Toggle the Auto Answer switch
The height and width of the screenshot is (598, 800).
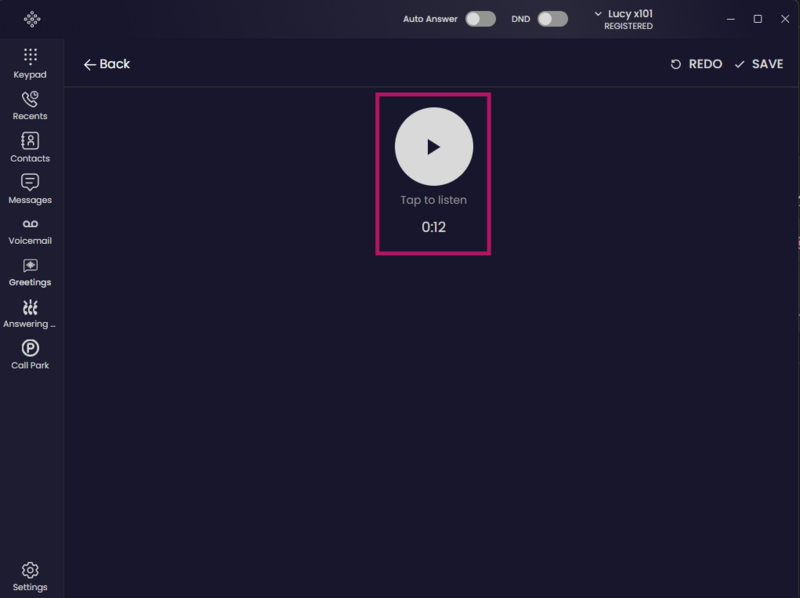[x=481, y=19]
